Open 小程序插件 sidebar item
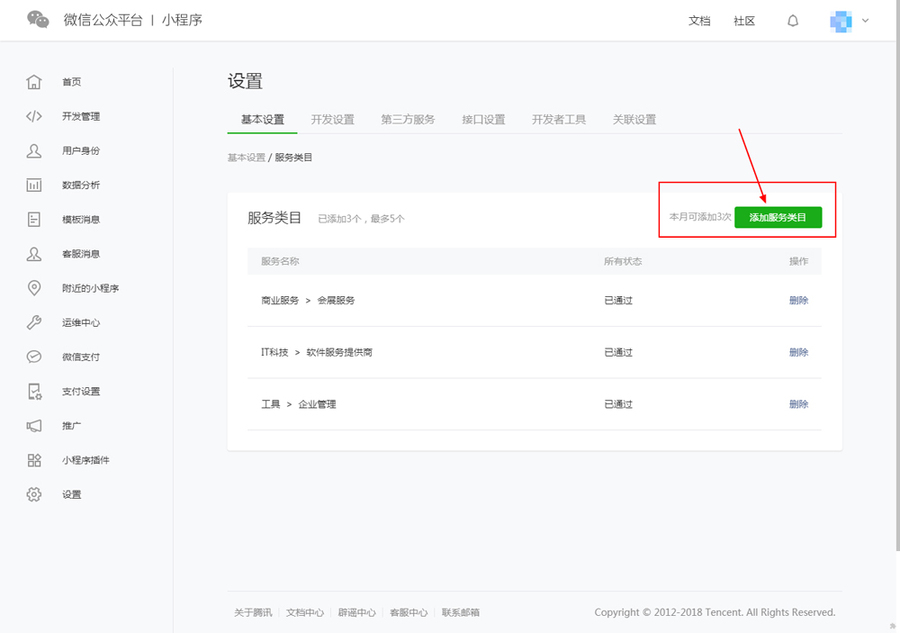This screenshot has height=633, width=900. click(86, 461)
